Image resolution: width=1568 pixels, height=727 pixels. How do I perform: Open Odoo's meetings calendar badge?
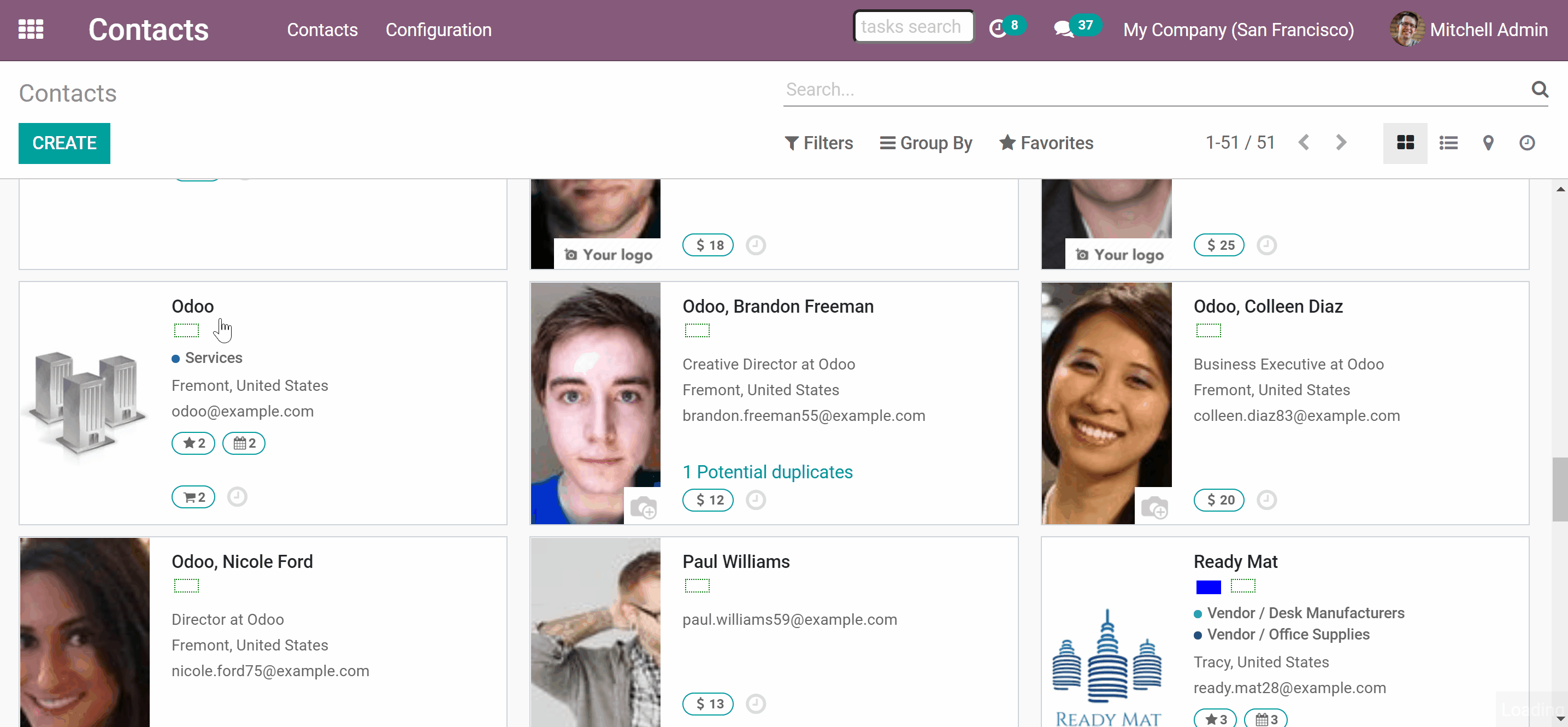244,443
